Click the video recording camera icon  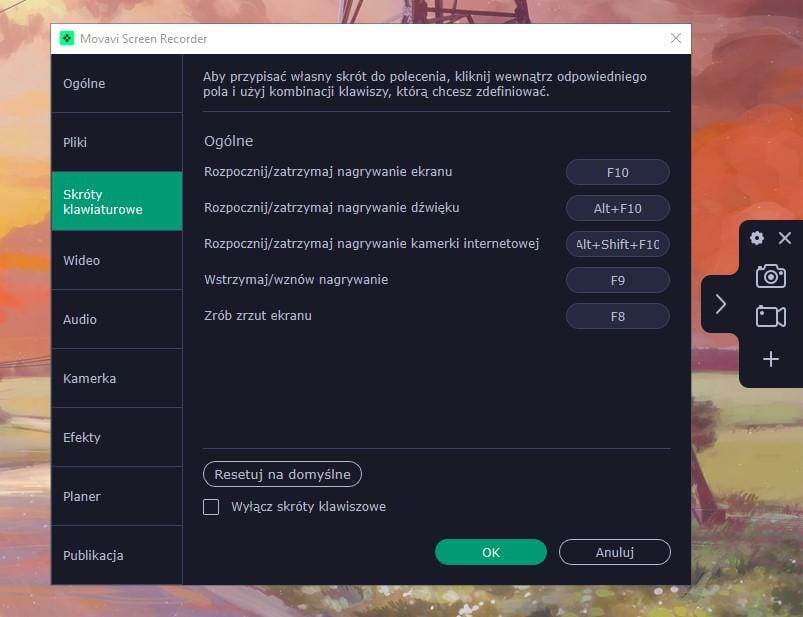tap(770, 317)
